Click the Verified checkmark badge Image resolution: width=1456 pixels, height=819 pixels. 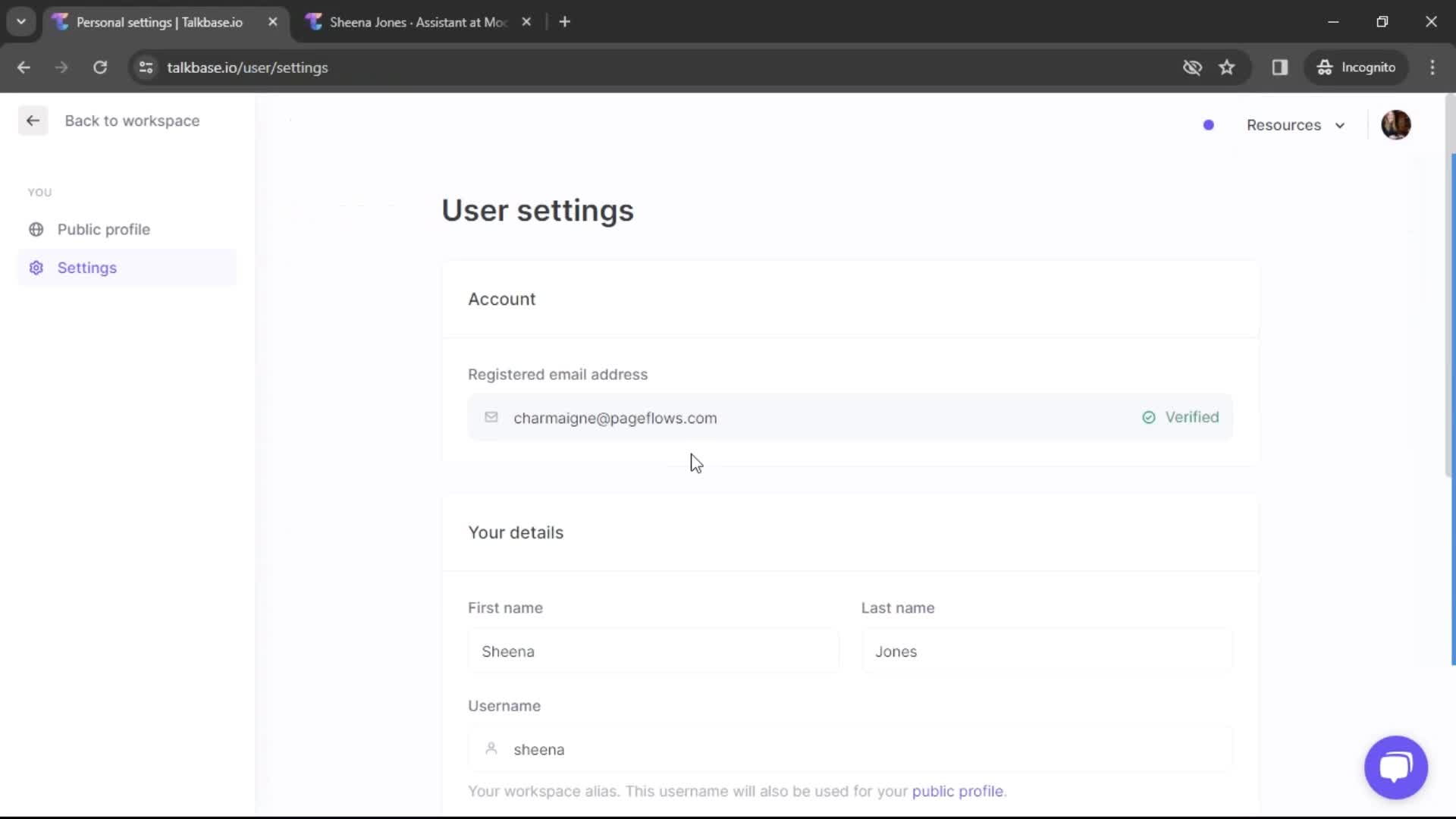1149,417
